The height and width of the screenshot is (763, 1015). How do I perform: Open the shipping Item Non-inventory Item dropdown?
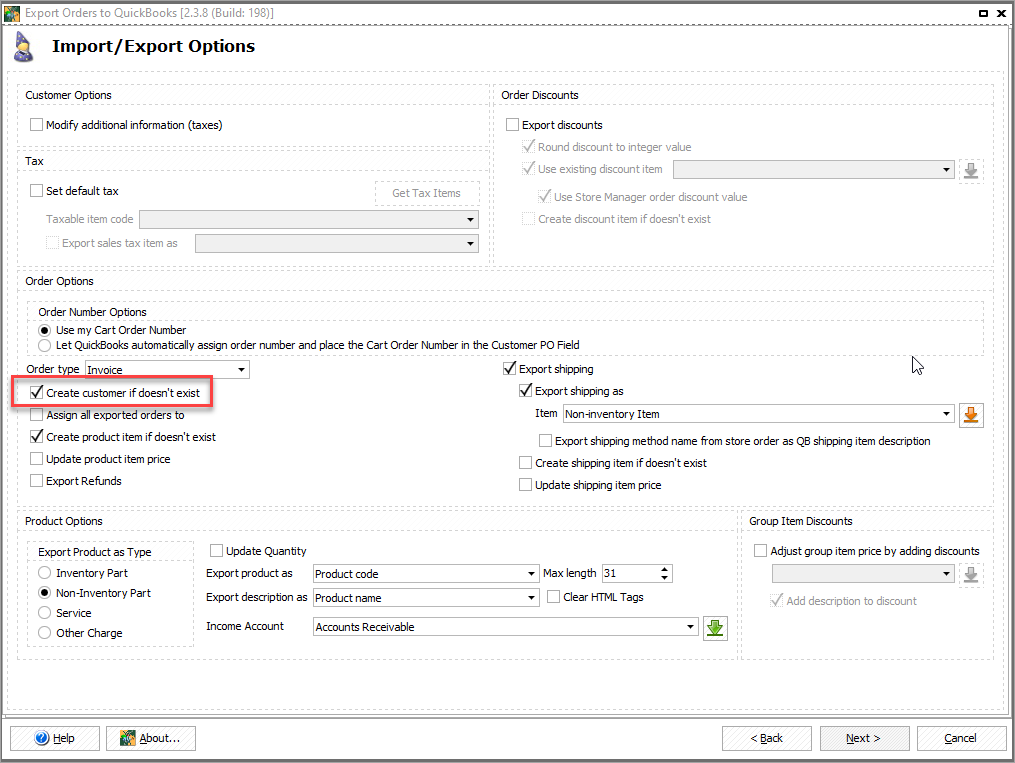tap(759, 414)
